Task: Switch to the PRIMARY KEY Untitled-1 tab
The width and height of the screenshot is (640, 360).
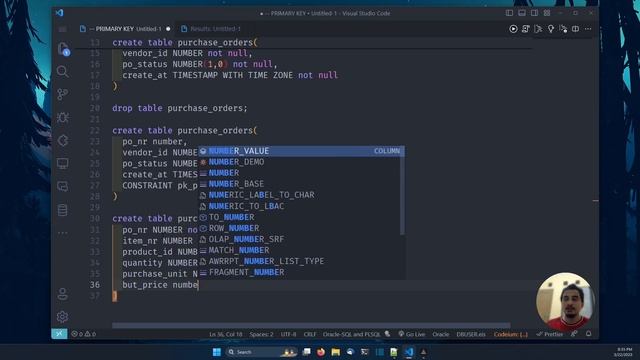Action: point(125,29)
